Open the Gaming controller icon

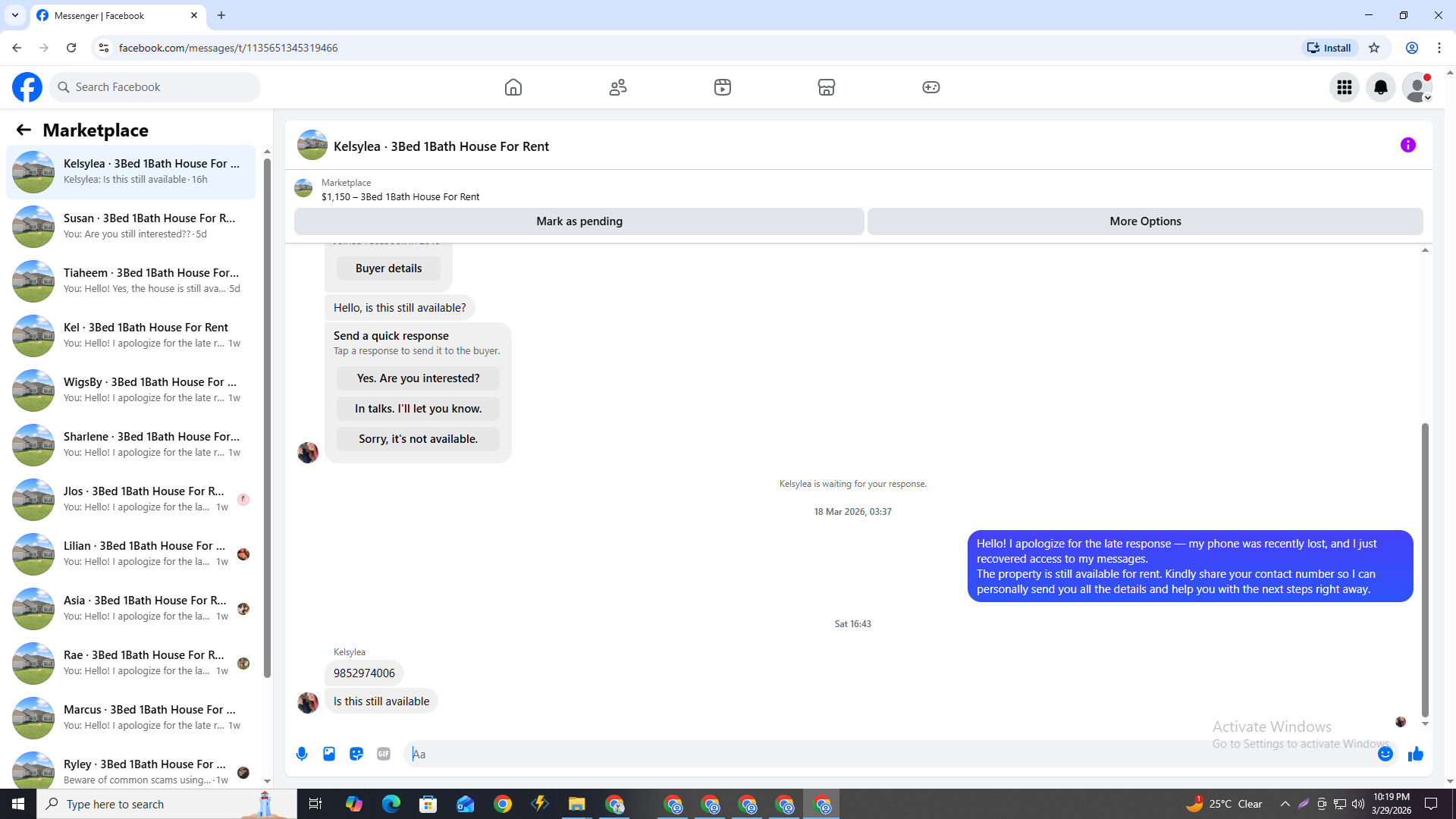point(931,87)
